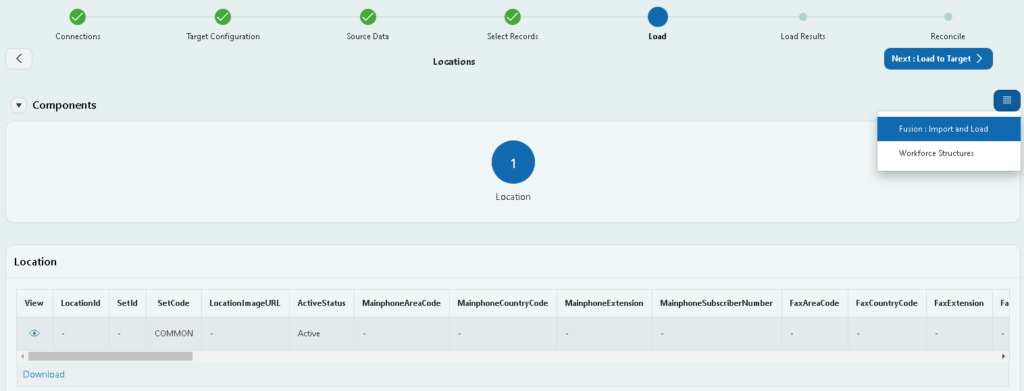This screenshot has height=391, width=1024.
Task: Click the scrollbar left arrow
Action: (23, 356)
